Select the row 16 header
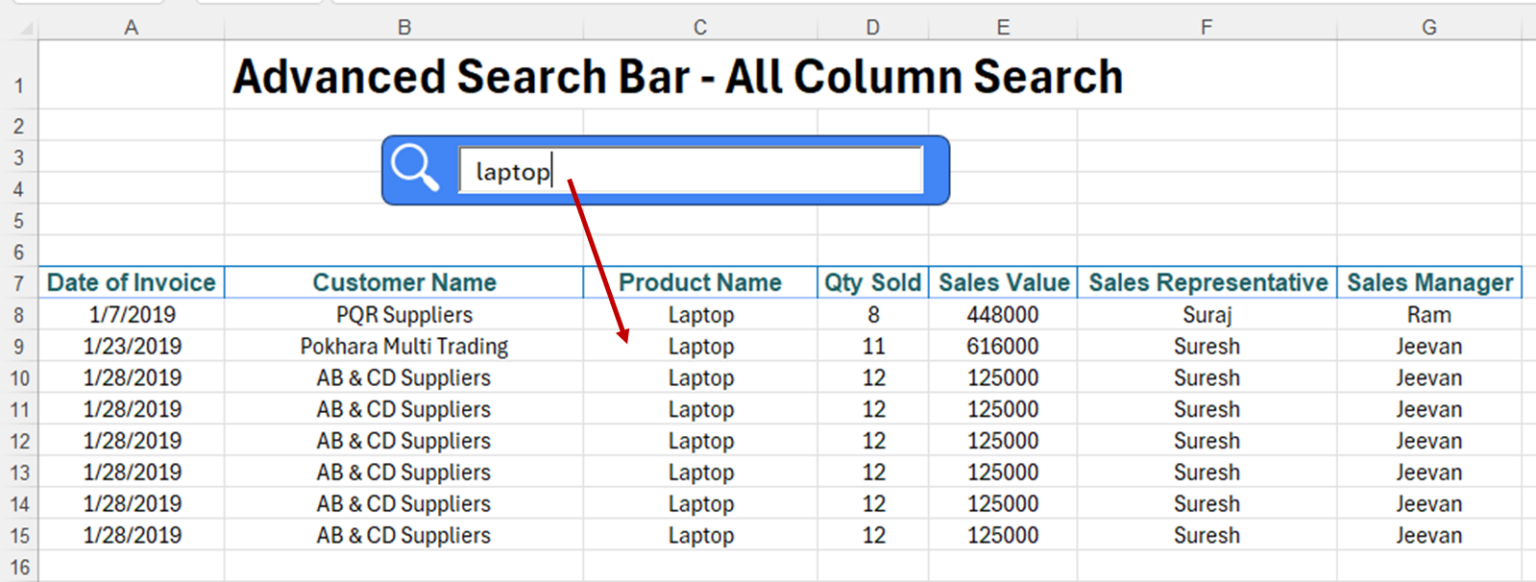The width and height of the screenshot is (1536, 582). (x=19, y=567)
